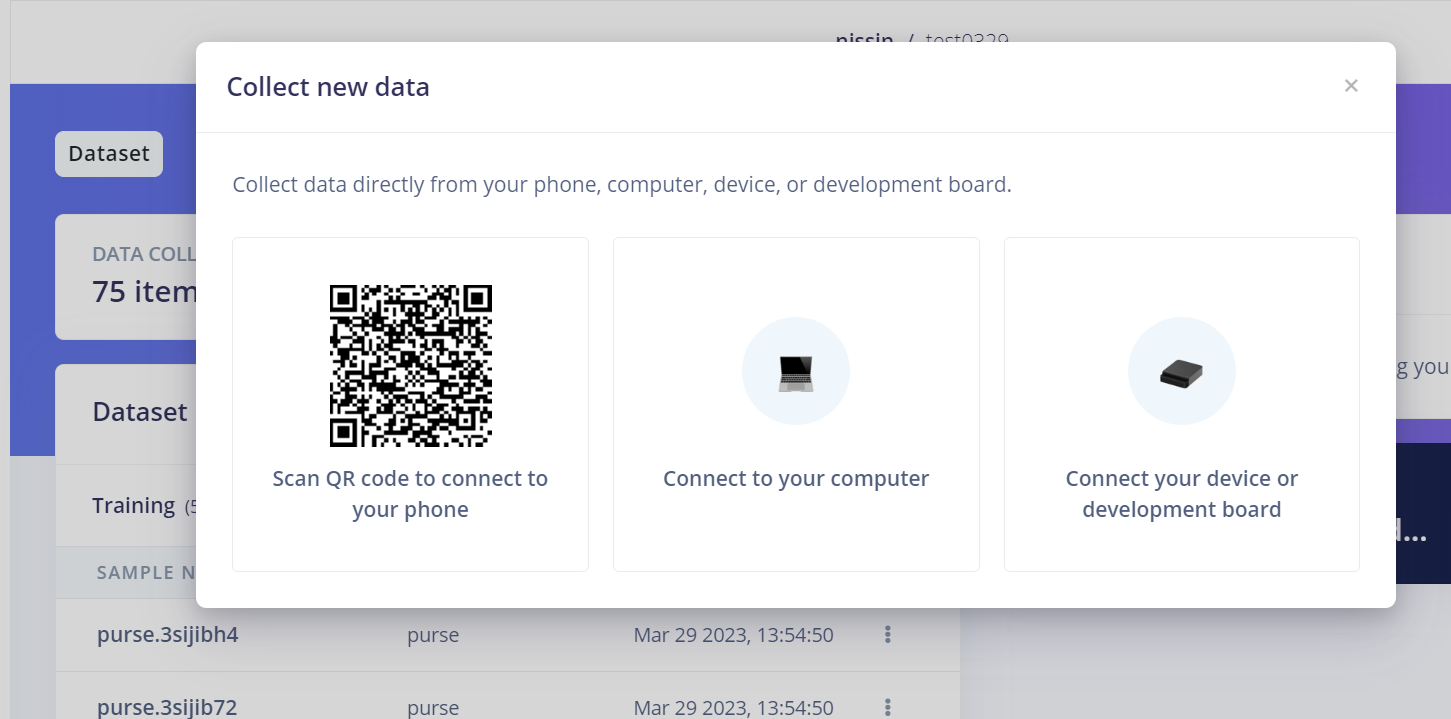Image resolution: width=1451 pixels, height=719 pixels.
Task: Switch to the Dataset pill tab
Action: (109, 154)
